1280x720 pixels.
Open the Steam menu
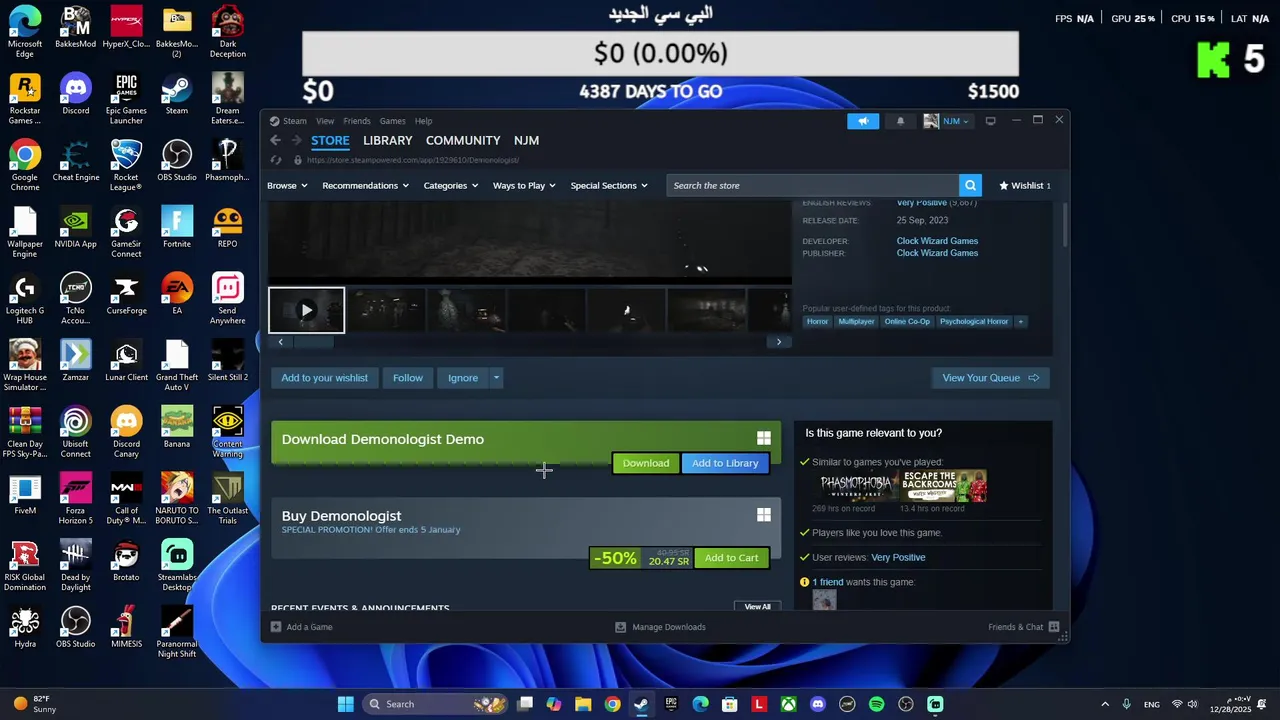tap(294, 121)
